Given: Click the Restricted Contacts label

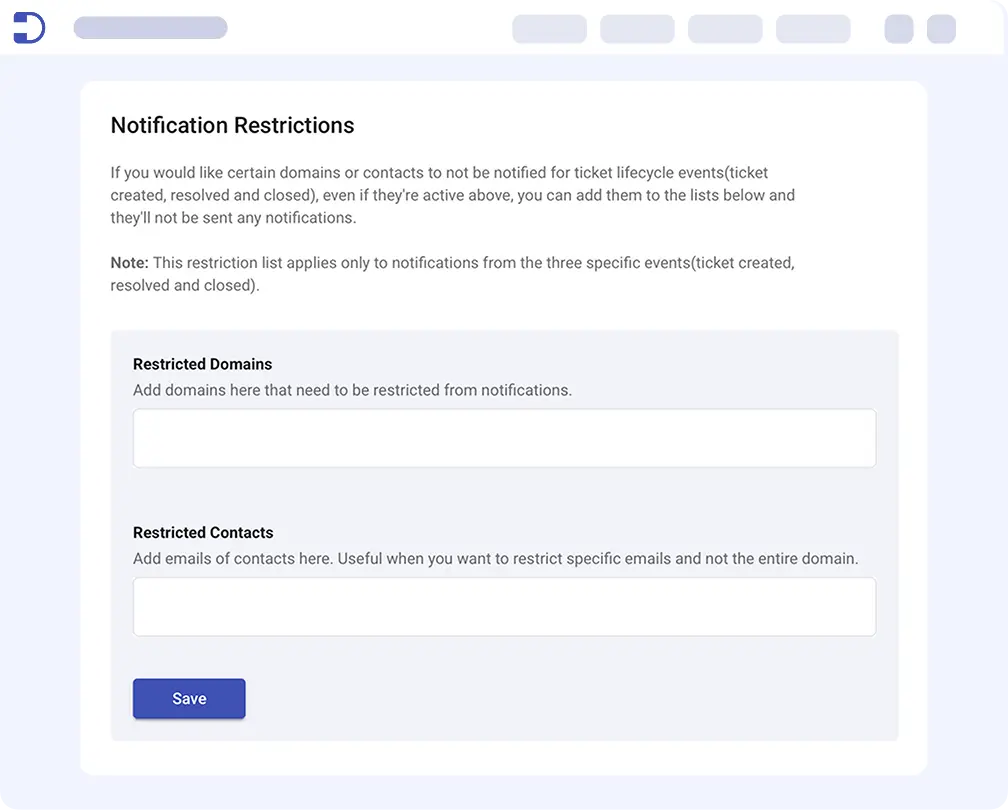Looking at the screenshot, I should 203,533.
